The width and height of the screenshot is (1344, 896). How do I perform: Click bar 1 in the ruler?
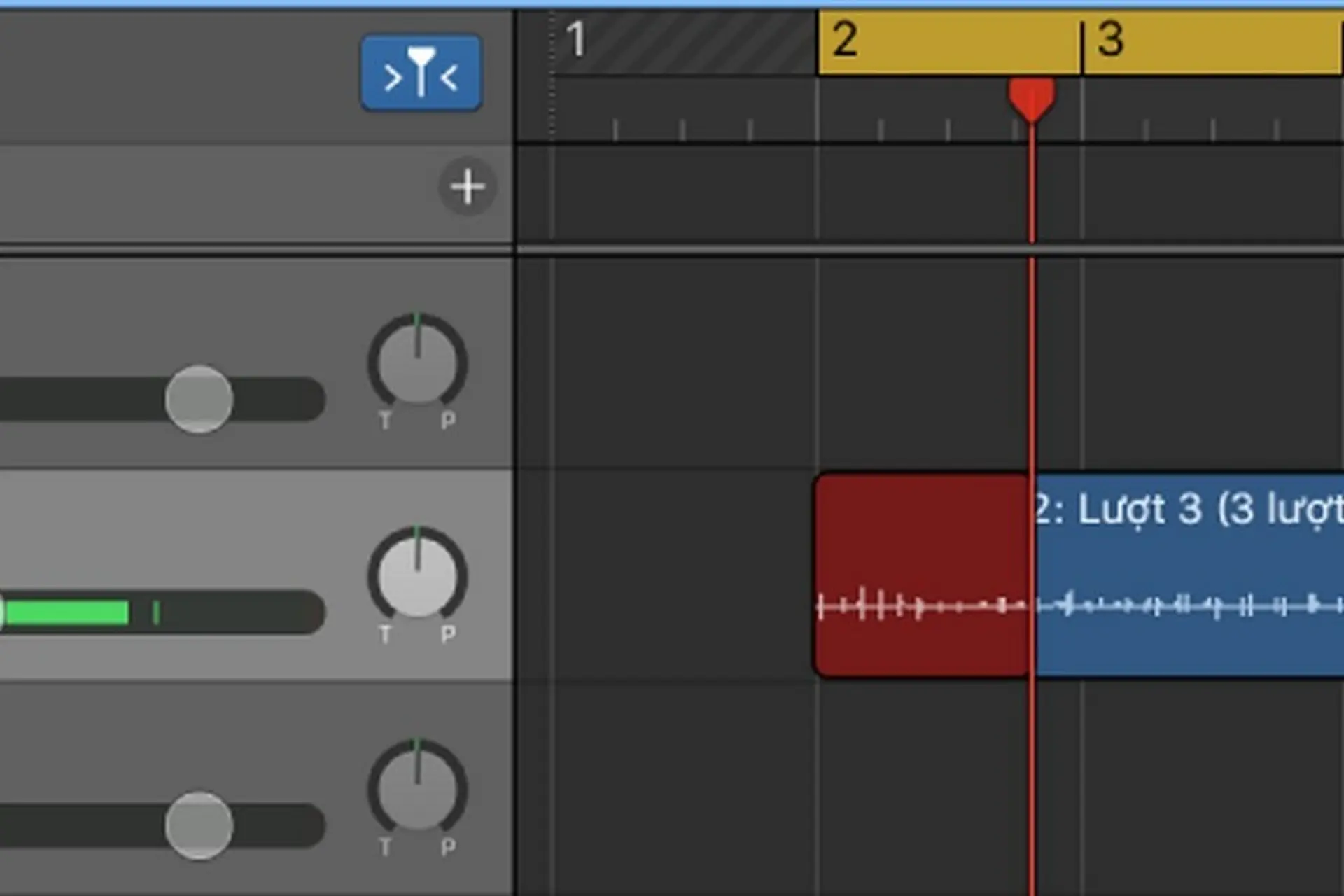pyautogui.click(x=576, y=39)
